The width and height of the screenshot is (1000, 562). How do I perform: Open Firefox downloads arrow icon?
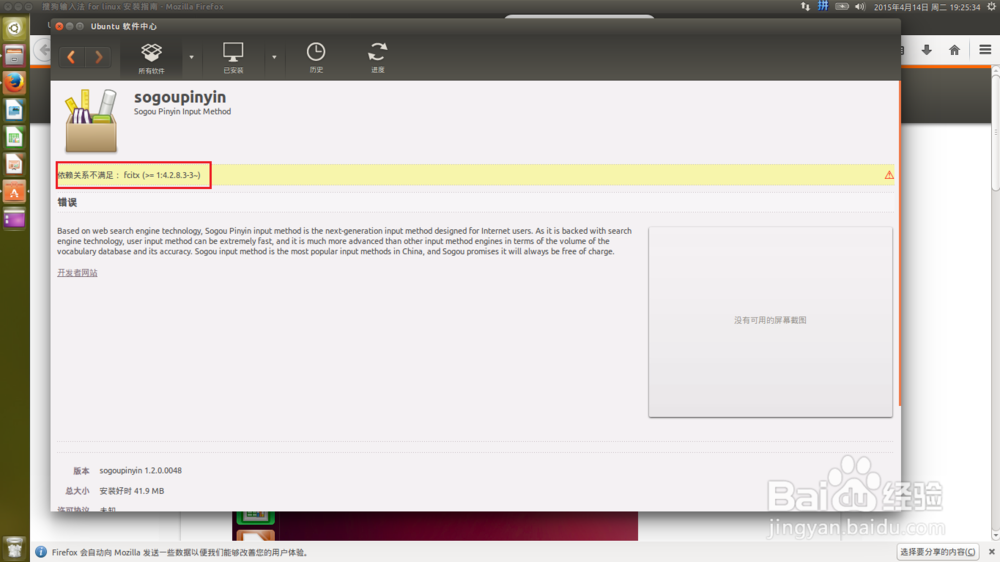[x=927, y=50]
